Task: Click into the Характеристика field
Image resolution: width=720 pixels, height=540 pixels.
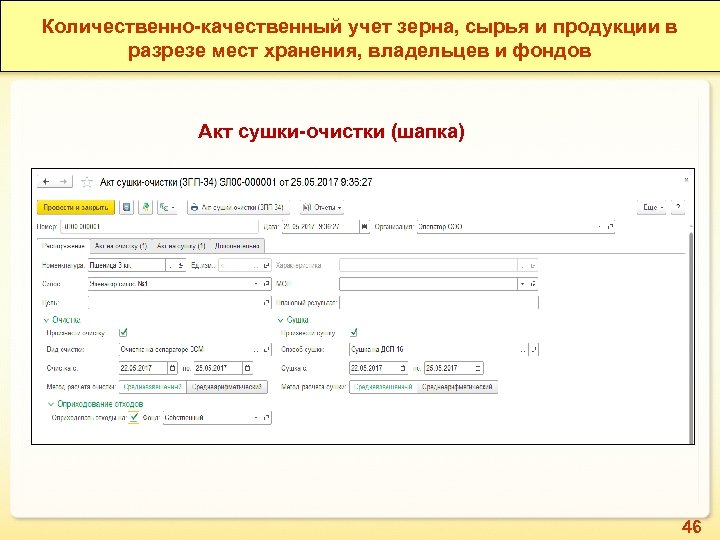Action: click(x=428, y=265)
